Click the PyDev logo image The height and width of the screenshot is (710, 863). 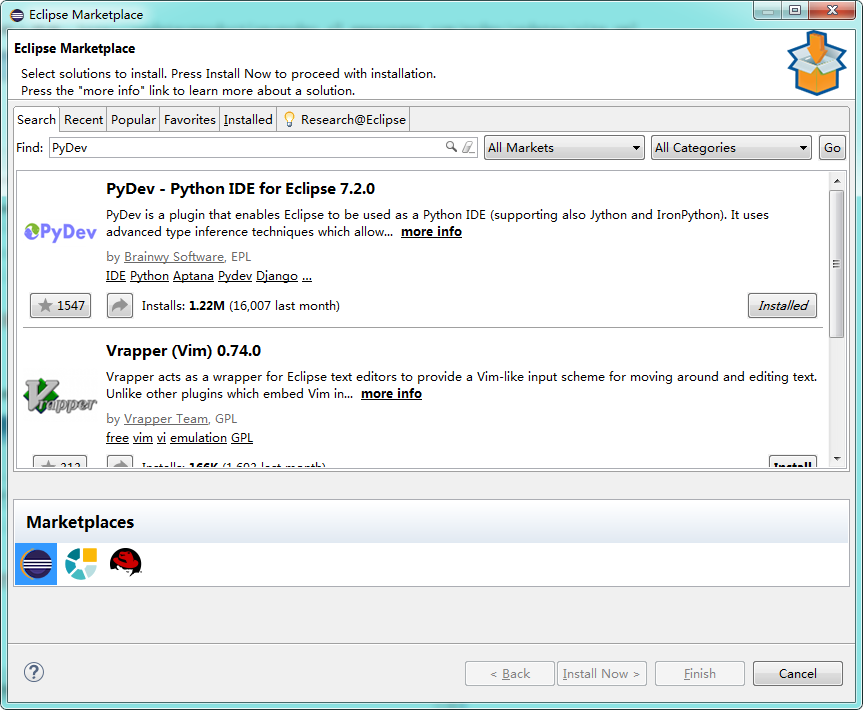coord(61,232)
